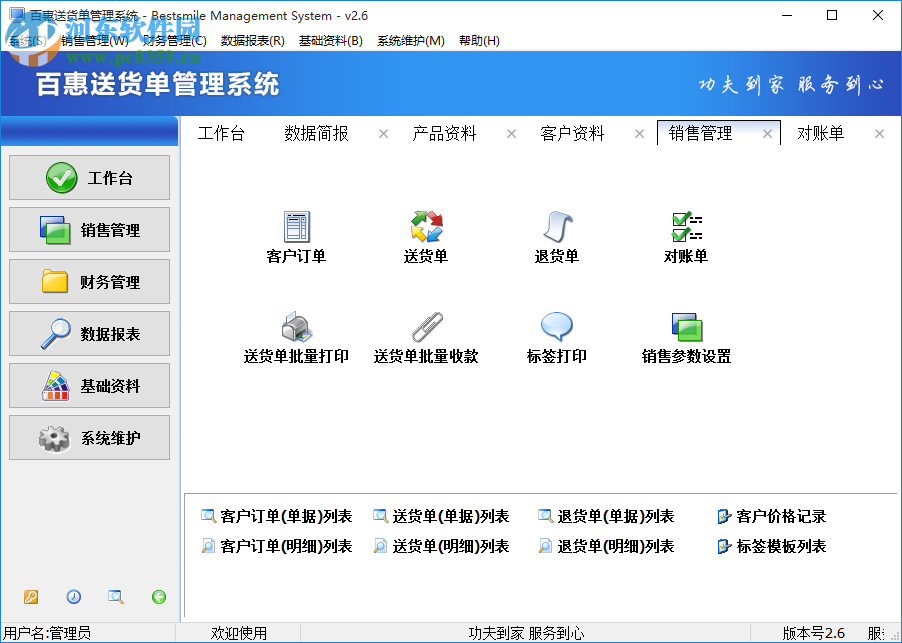Screen dimensions: 902x643
Task: Click the clock icon in the sidebar footer
Action: pyautogui.click(x=73, y=597)
